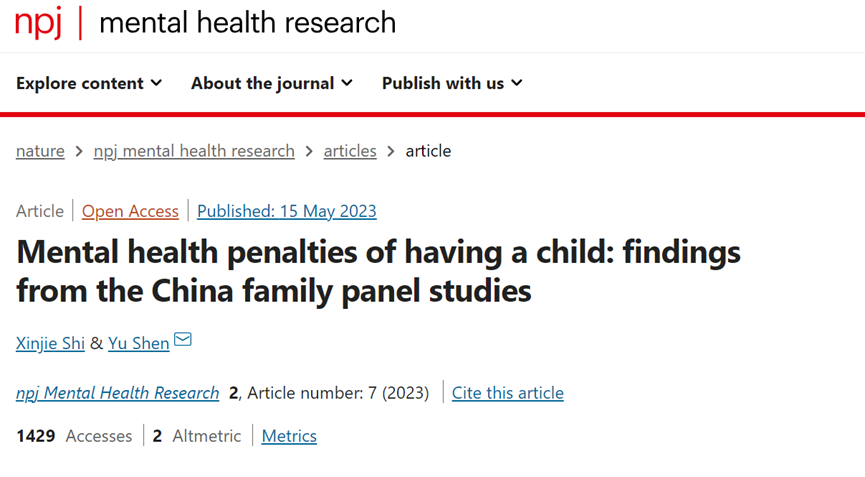Image resolution: width=865 pixels, height=477 pixels.
Task: Open author Xinjie Shi's details
Action: pos(50,343)
